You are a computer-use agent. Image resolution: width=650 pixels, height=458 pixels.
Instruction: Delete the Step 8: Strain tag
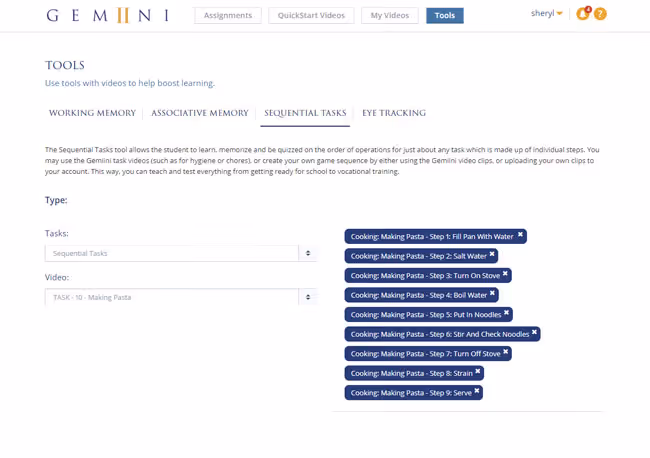point(478,371)
